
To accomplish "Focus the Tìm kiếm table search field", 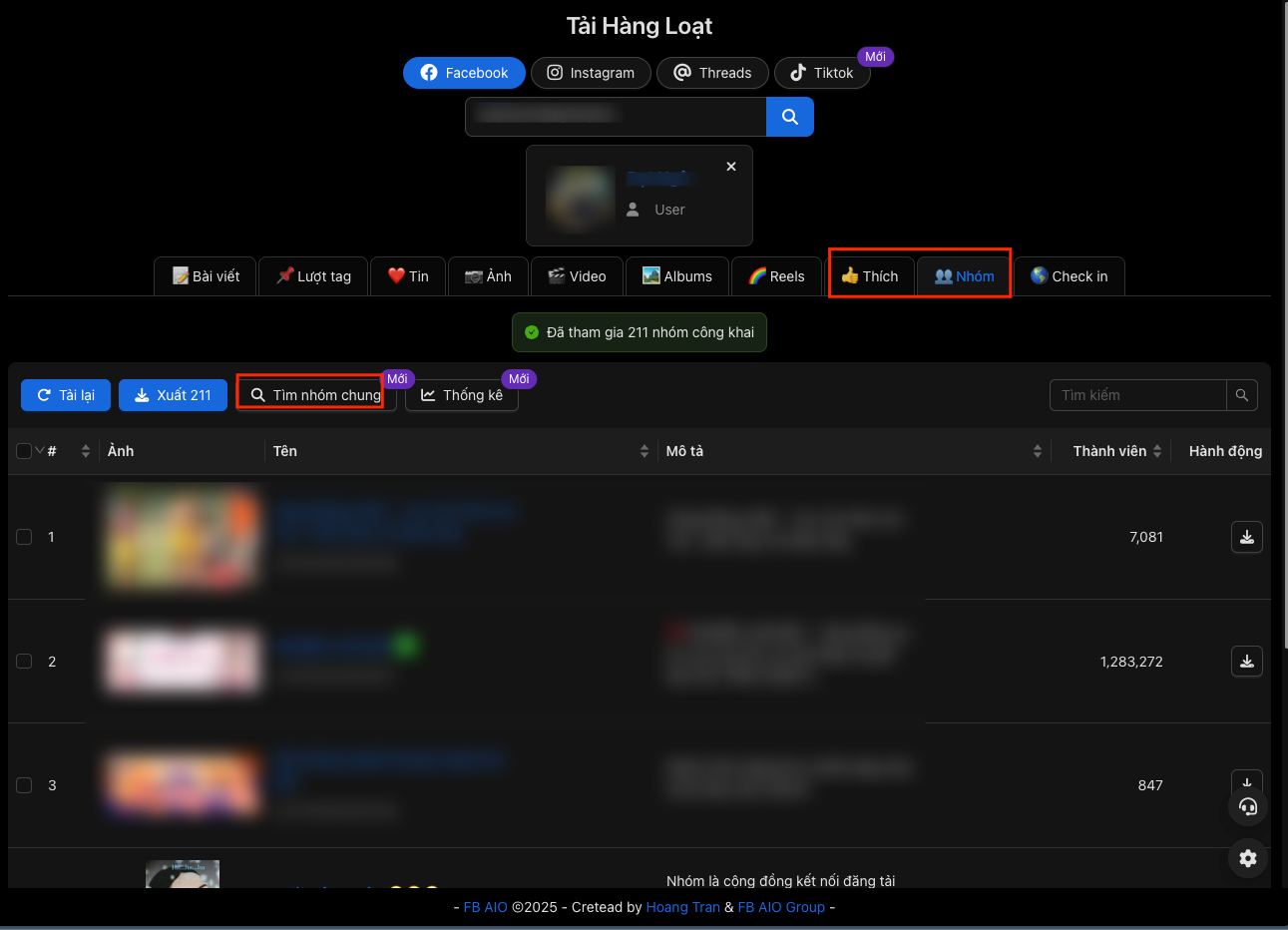I will point(1138,395).
